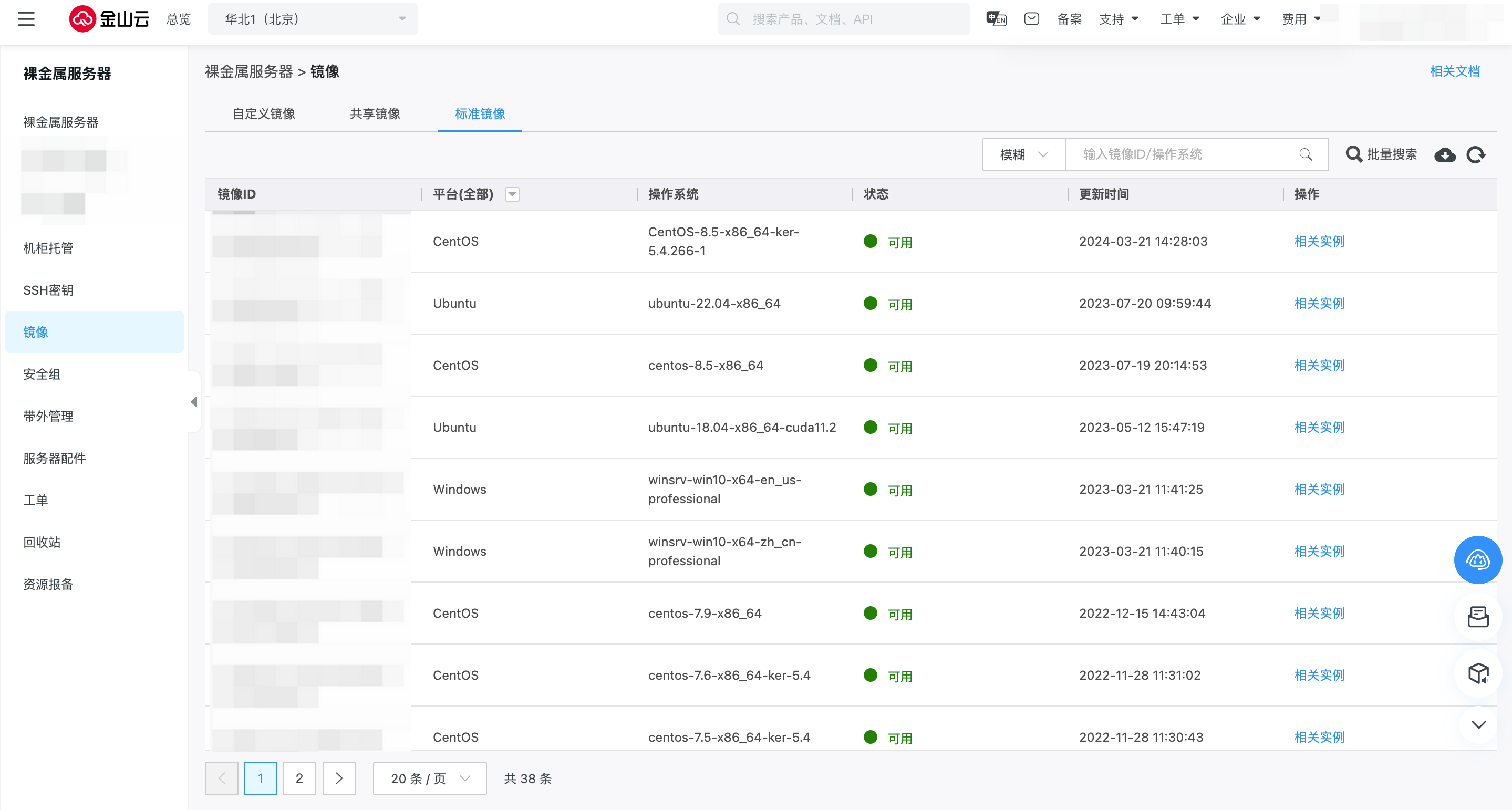Screen dimensions: 1512x810
Task: Go to page 2 of results
Action: tap(299, 778)
